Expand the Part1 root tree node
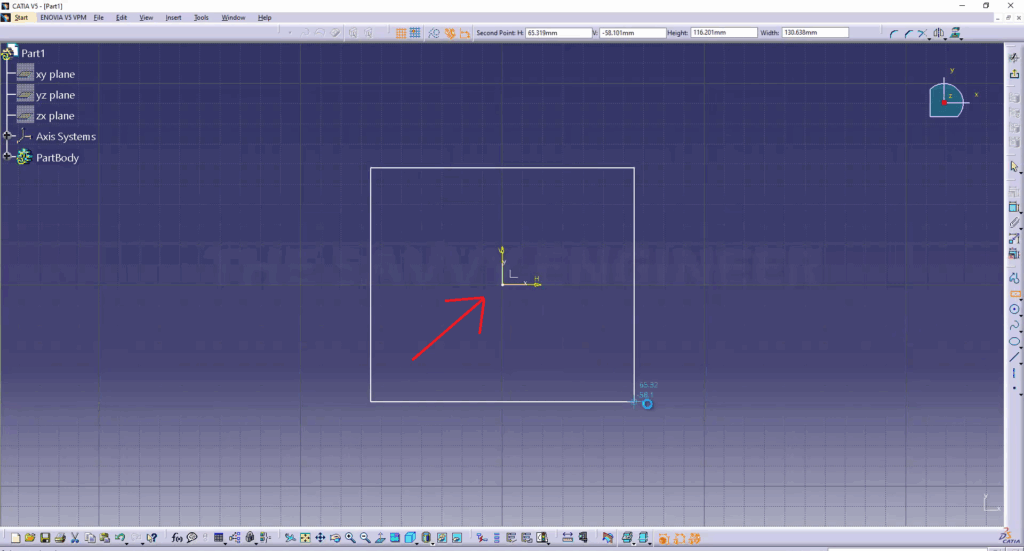This screenshot has width=1024, height=551. pos(8,53)
